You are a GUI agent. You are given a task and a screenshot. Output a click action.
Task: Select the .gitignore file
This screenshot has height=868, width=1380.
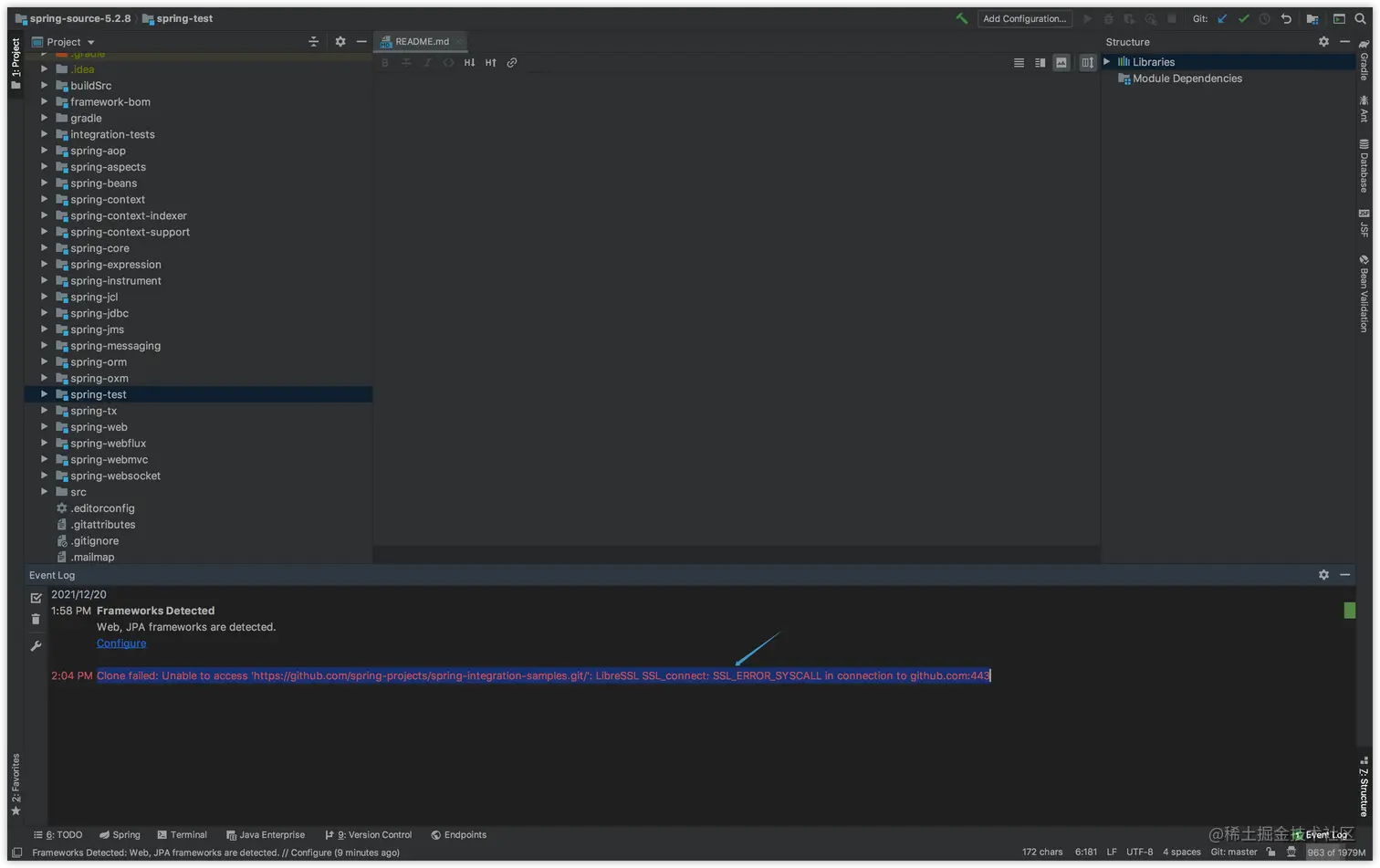(x=88, y=541)
